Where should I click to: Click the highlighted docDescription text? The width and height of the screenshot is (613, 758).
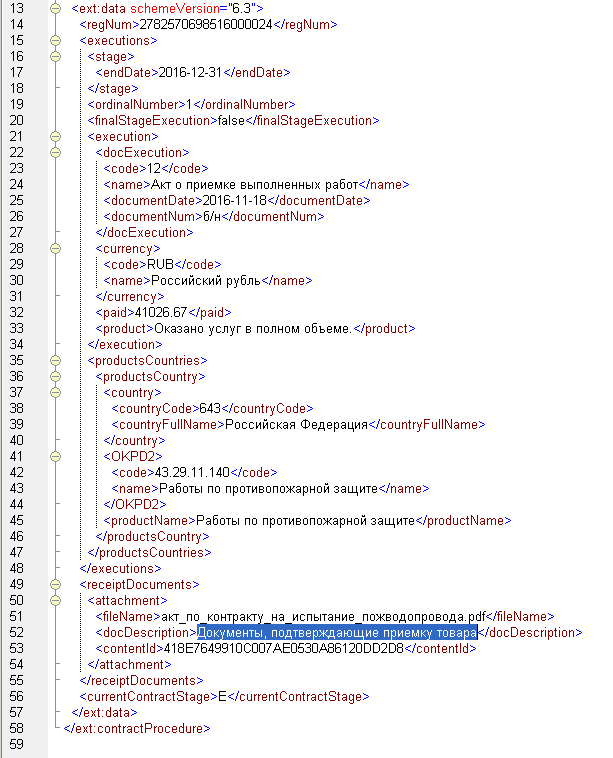(x=337, y=633)
